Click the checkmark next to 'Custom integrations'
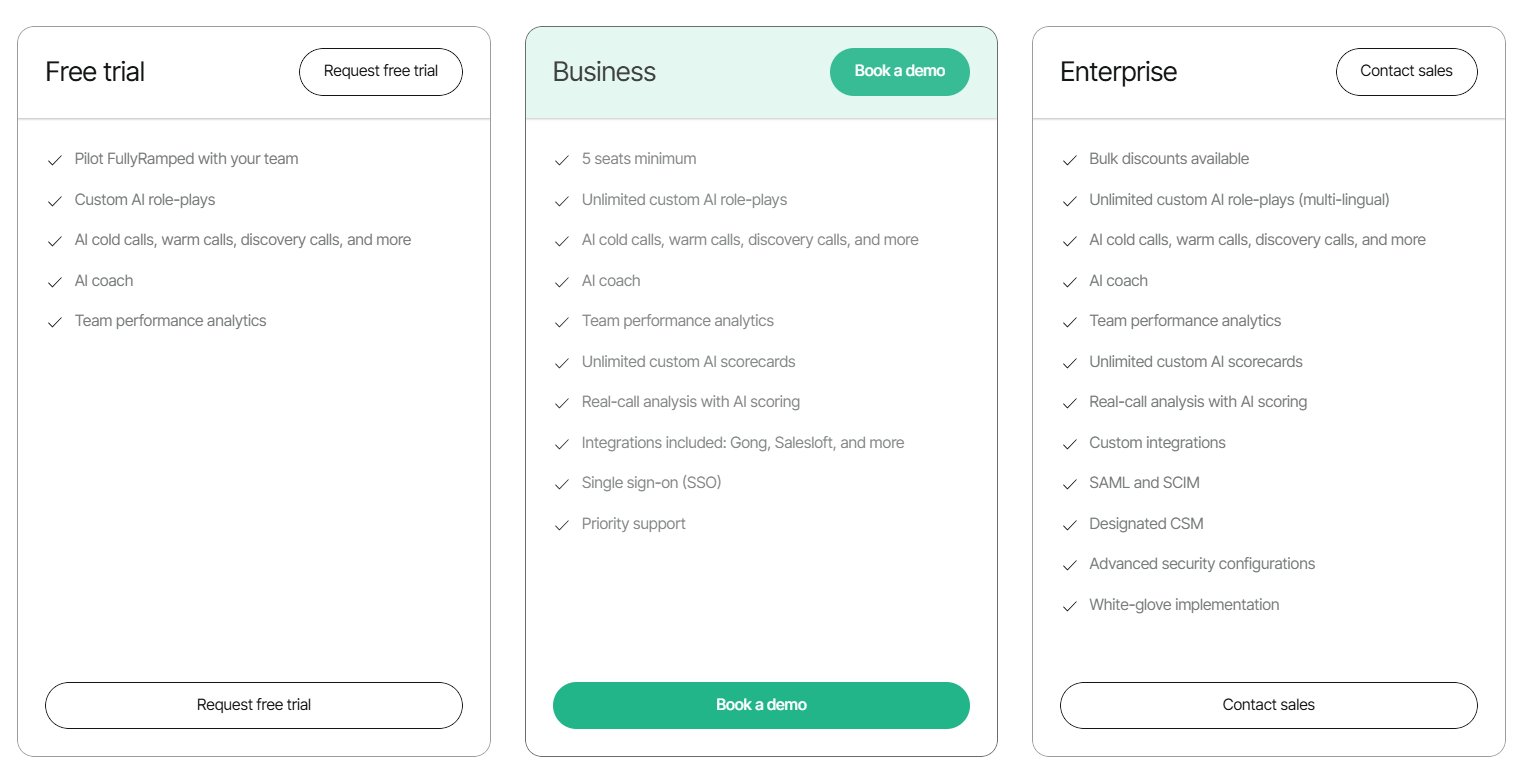The width and height of the screenshot is (1522, 778). tap(1069, 444)
